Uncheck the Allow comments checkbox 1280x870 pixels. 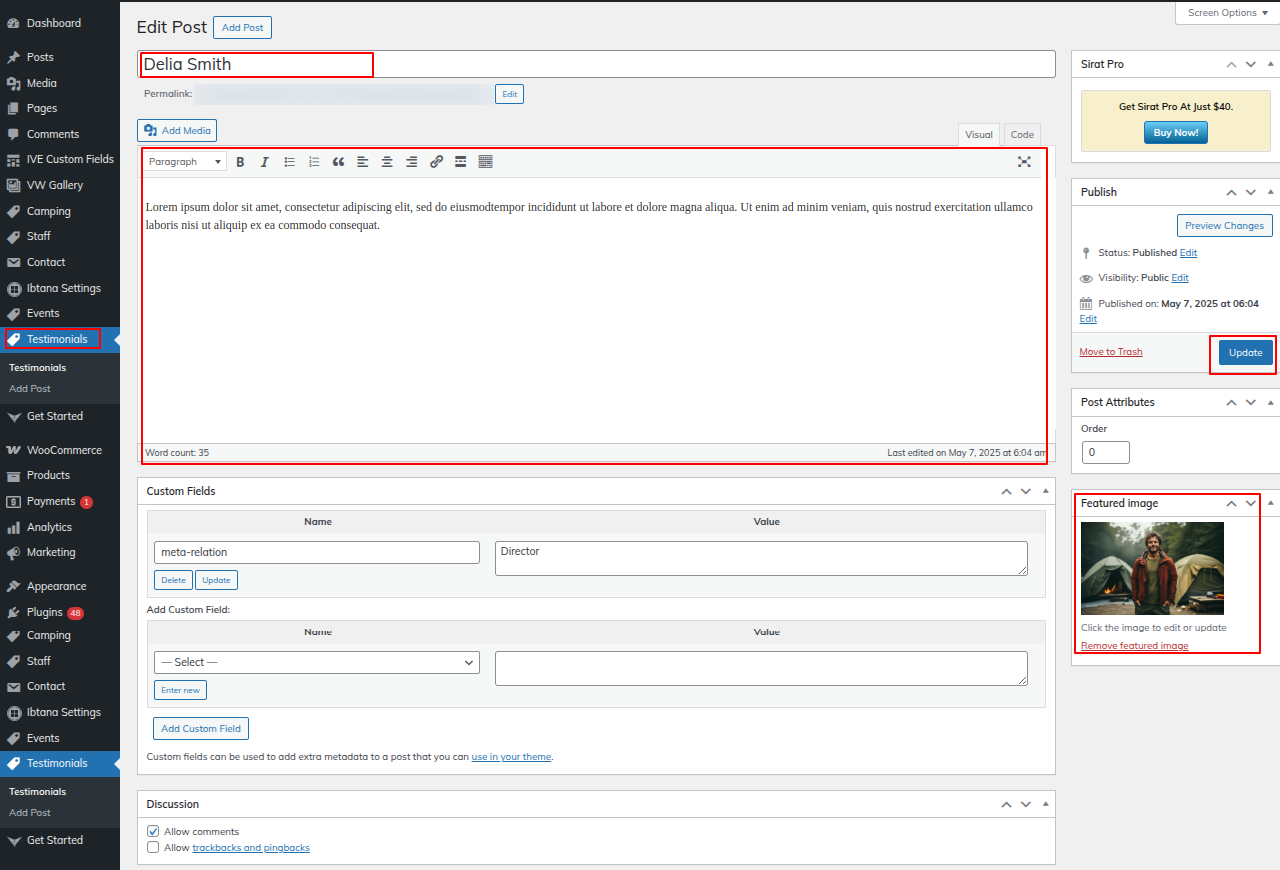[x=153, y=831]
